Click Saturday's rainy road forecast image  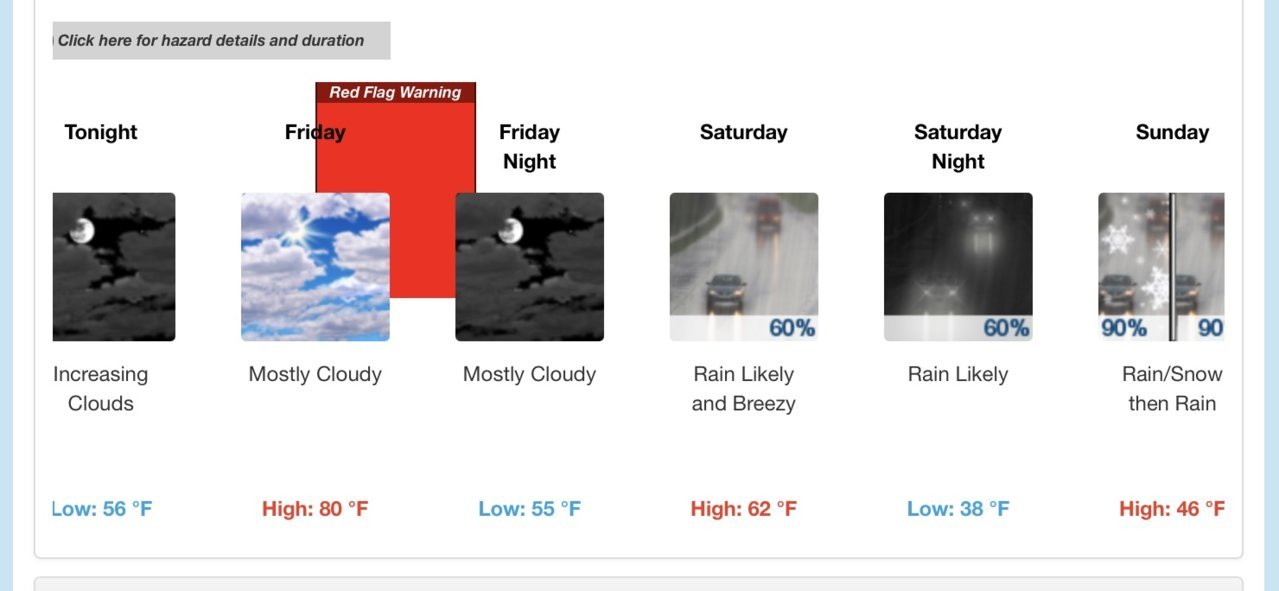pos(744,267)
